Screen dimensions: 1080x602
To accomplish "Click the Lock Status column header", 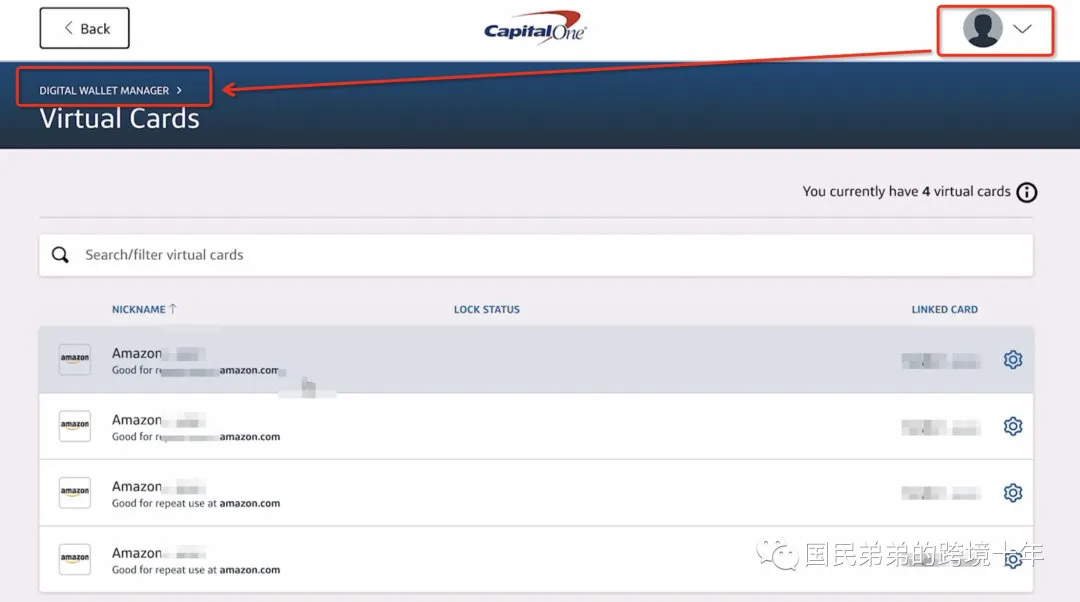I will pos(486,310).
